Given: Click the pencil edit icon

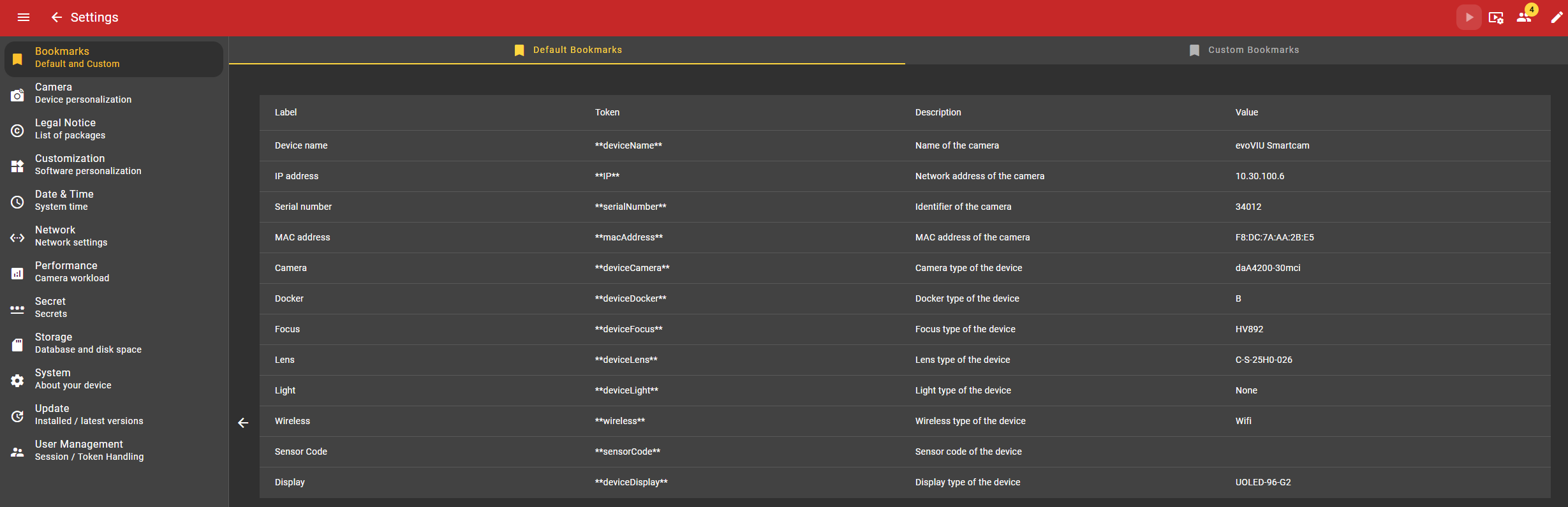Looking at the screenshot, I should [1557, 17].
